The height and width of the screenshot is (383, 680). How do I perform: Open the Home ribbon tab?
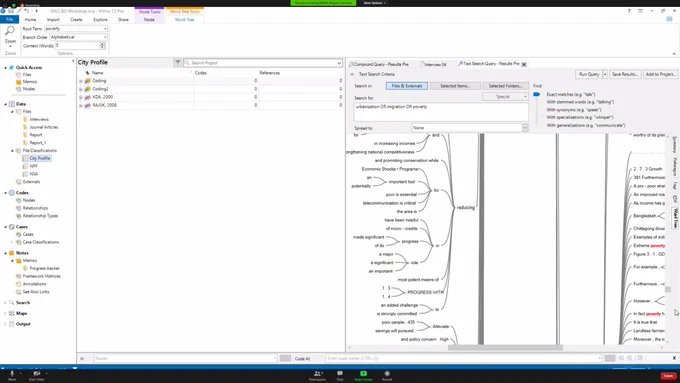point(30,20)
